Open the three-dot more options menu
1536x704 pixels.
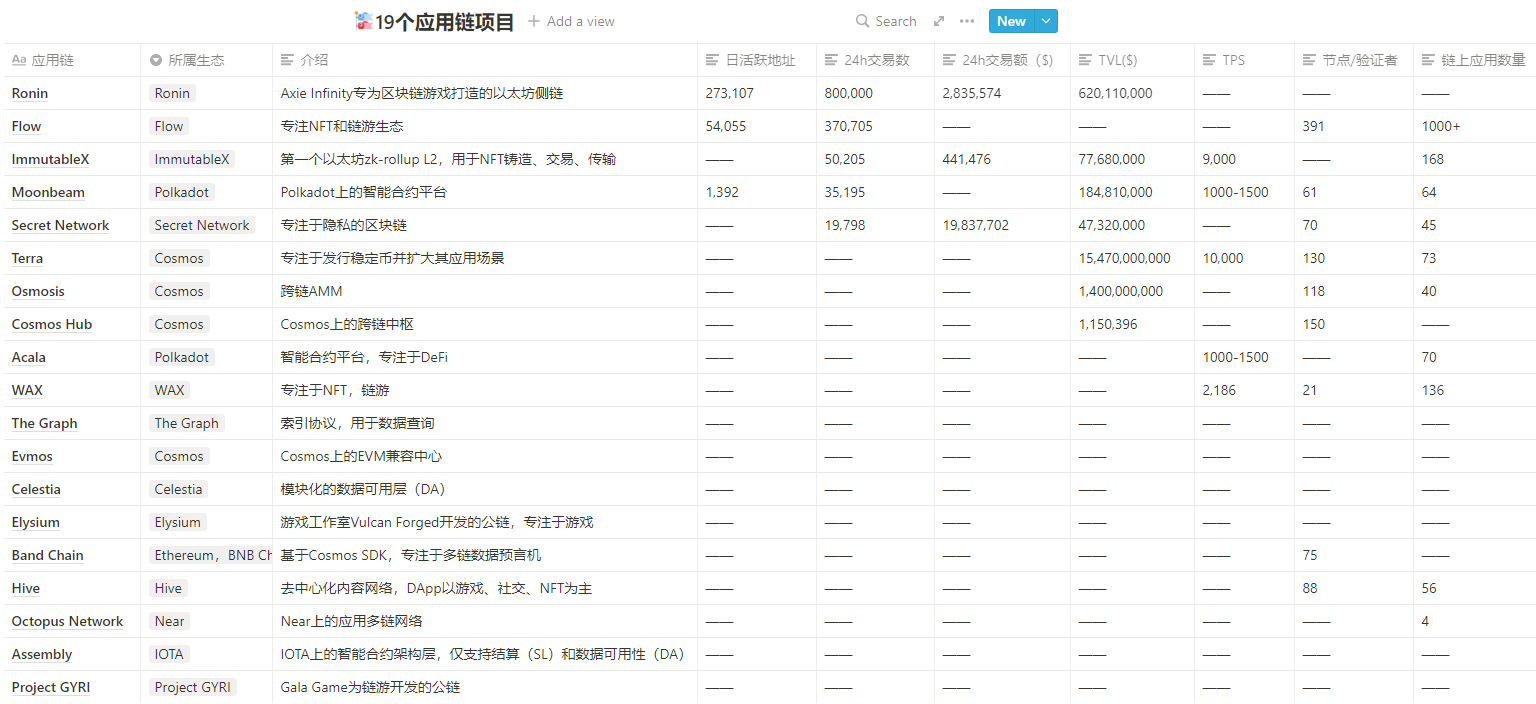coord(967,21)
